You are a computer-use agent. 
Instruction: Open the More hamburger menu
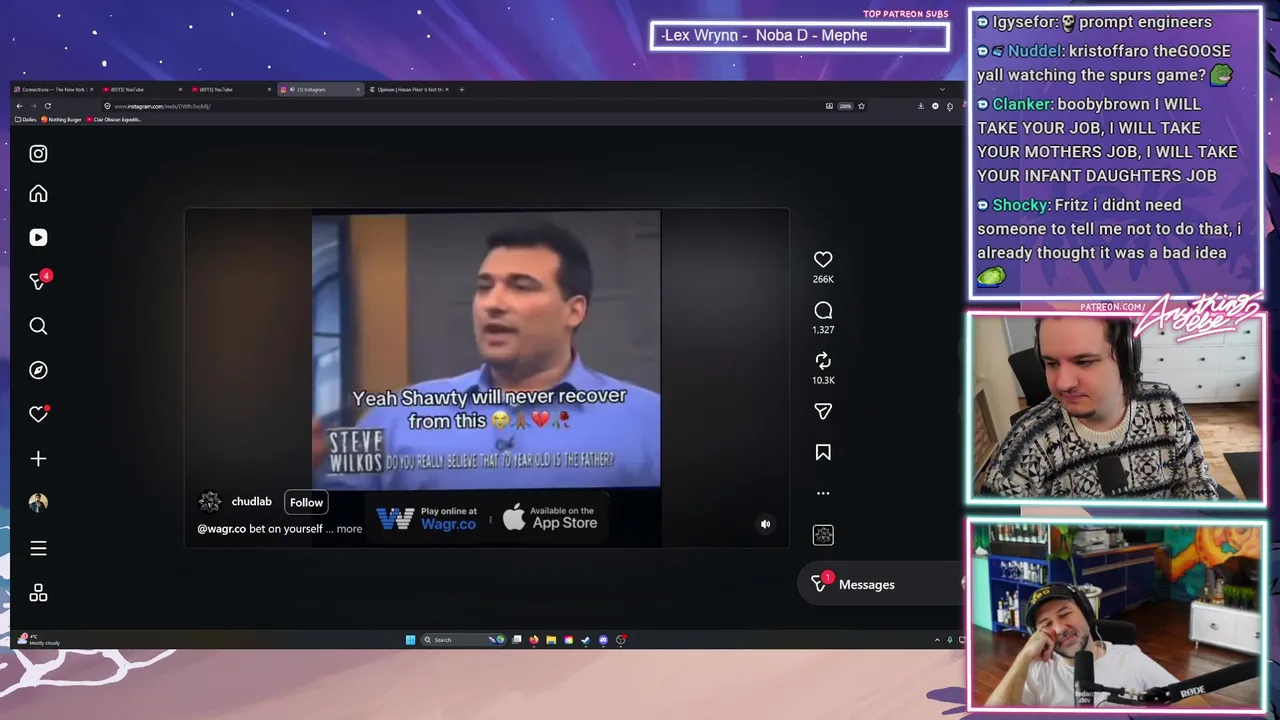point(38,548)
